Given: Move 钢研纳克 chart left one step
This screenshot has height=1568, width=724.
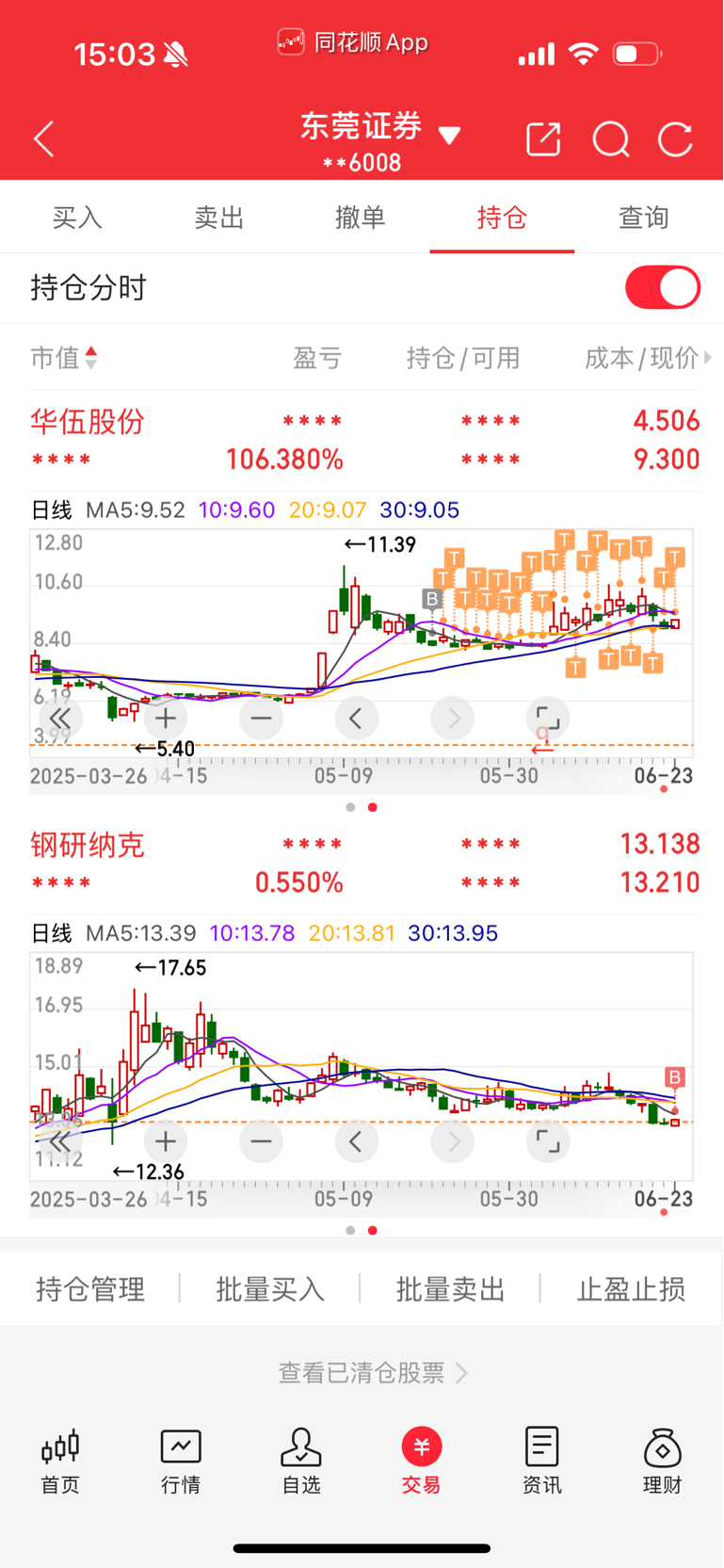Looking at the screenshot, I should [357, 1141].
